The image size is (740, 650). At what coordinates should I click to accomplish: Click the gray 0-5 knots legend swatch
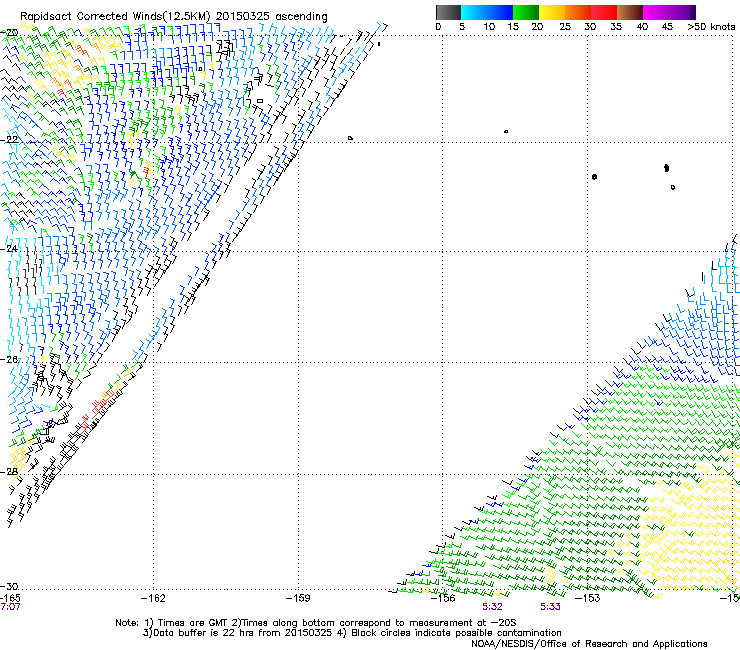(x=448, y=12)
